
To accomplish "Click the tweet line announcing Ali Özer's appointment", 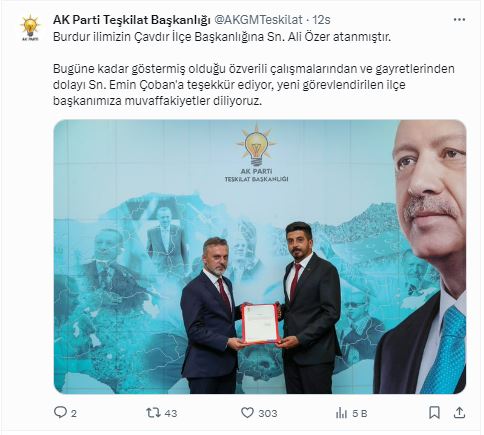I will pos(222,37).
